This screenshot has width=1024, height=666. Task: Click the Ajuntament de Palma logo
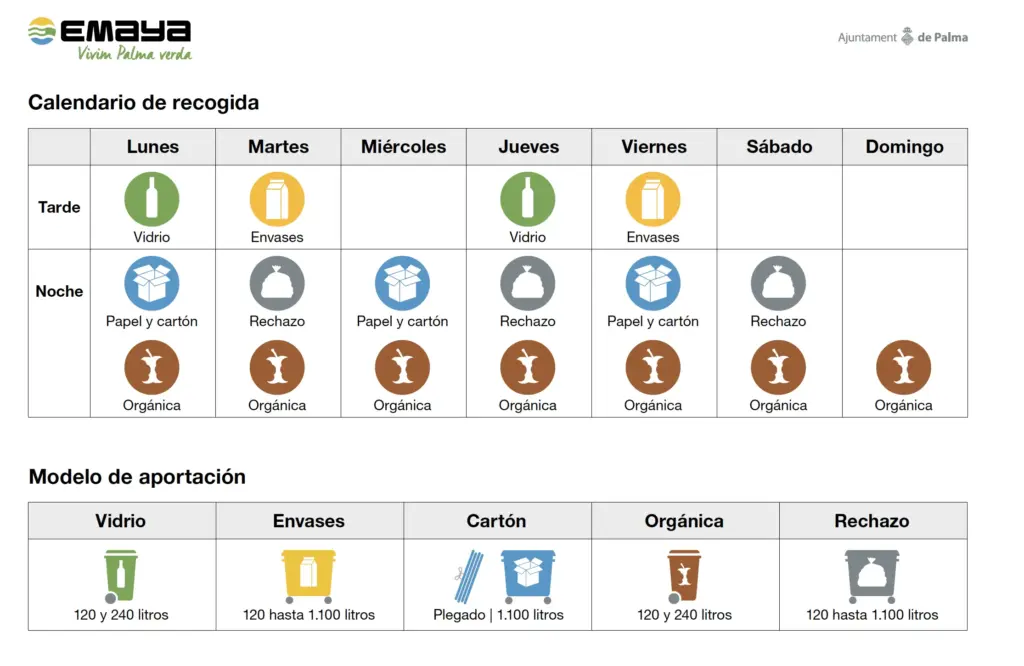coord(902,38)
